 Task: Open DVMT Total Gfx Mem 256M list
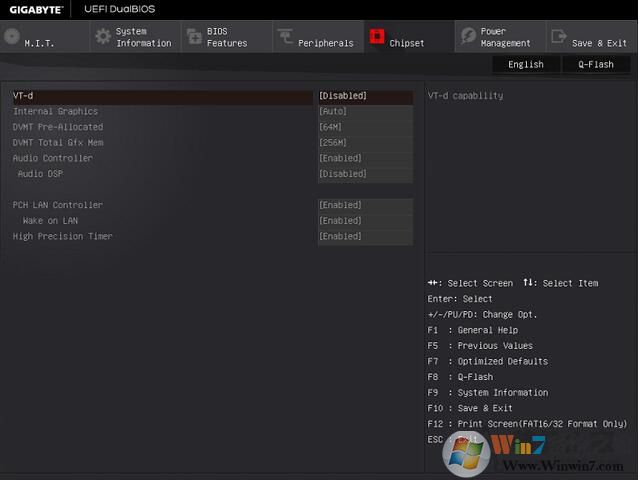(364, 143)
